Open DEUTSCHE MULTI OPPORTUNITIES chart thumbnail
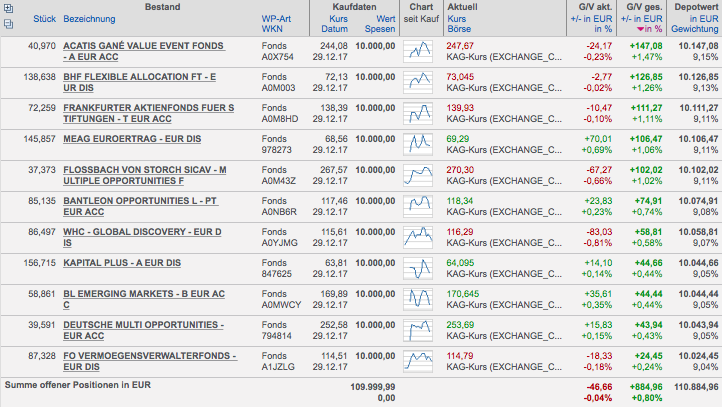 pos(418,330)
